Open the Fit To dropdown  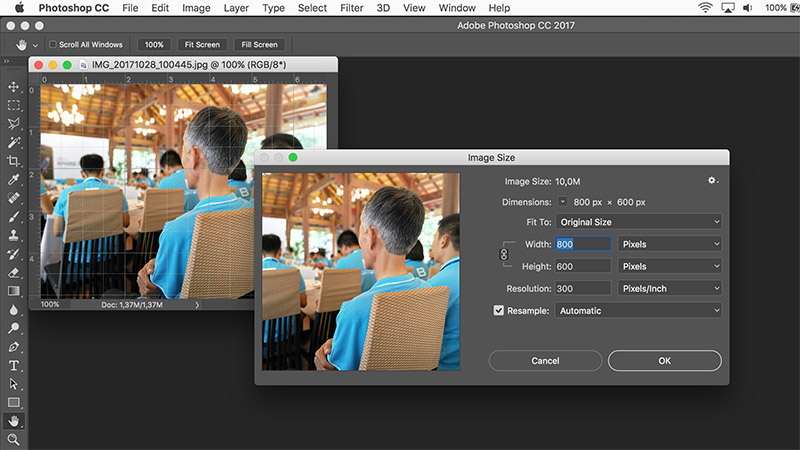[640, 222]
